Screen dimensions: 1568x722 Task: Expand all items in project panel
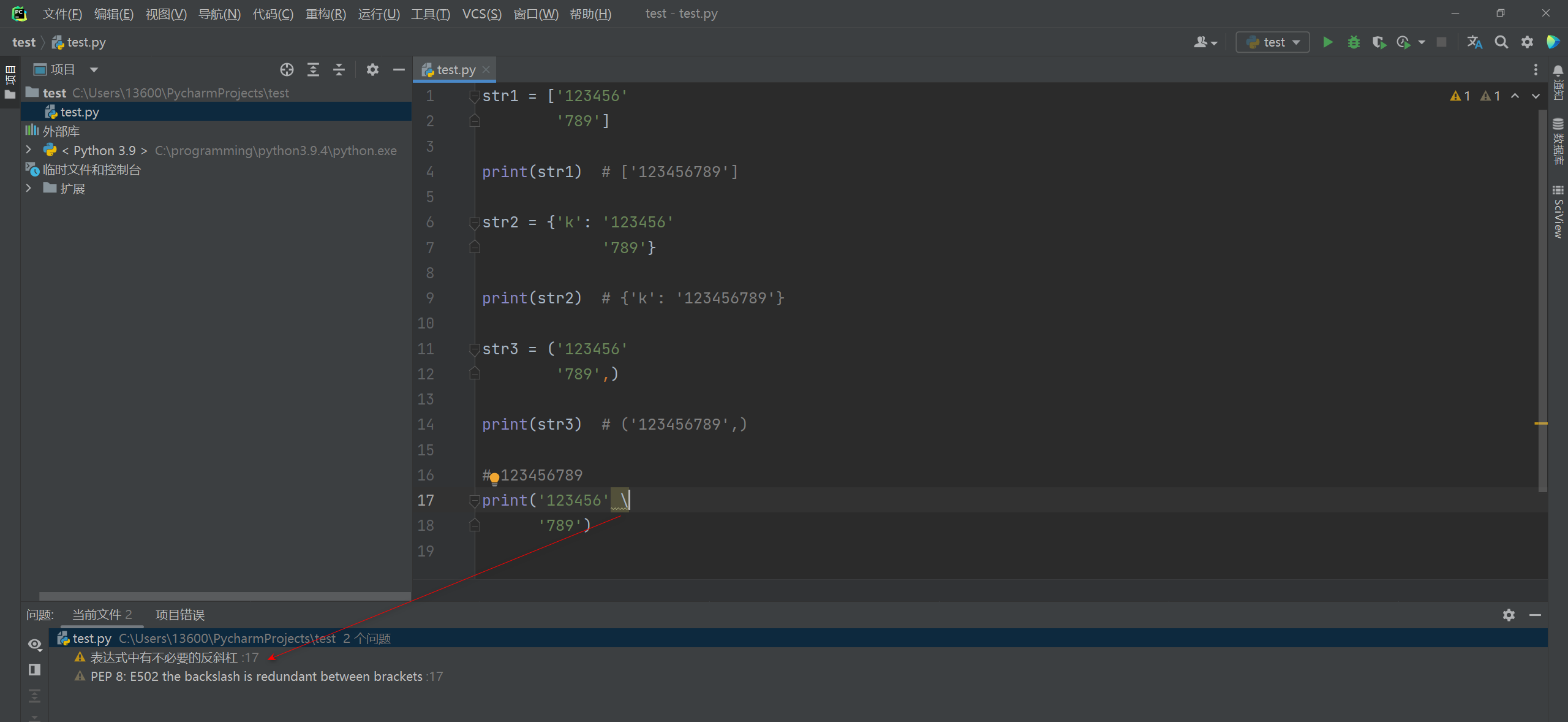313,70
